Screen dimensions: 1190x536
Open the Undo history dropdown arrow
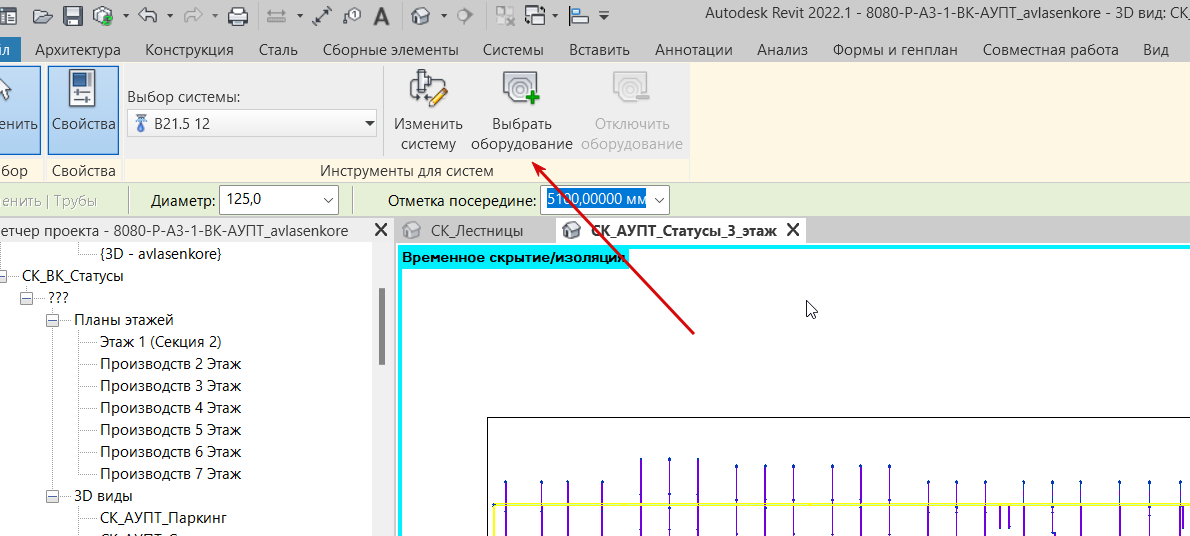pyautogui.click(x=169, y=15)
